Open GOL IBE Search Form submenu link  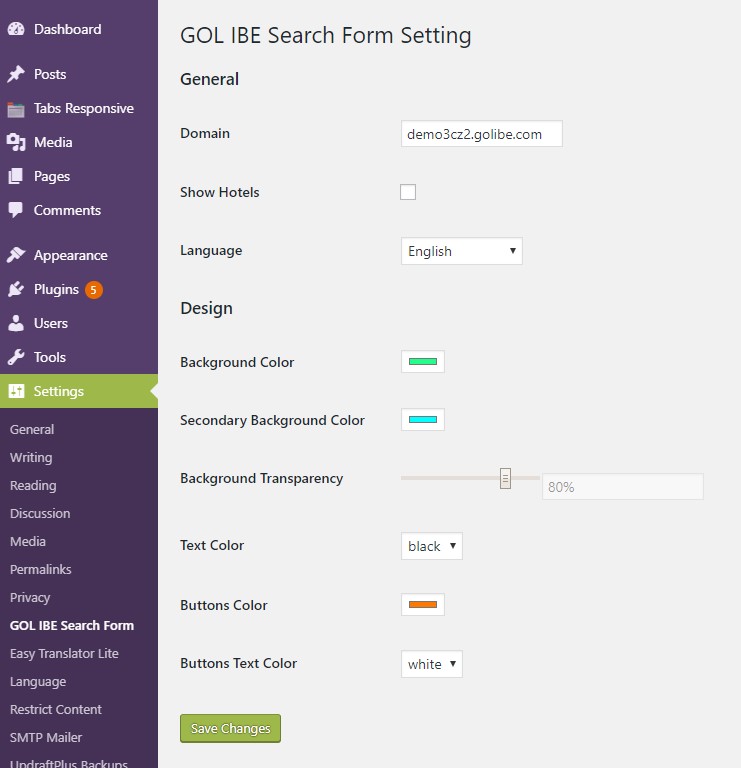click(x=72, y=625)
